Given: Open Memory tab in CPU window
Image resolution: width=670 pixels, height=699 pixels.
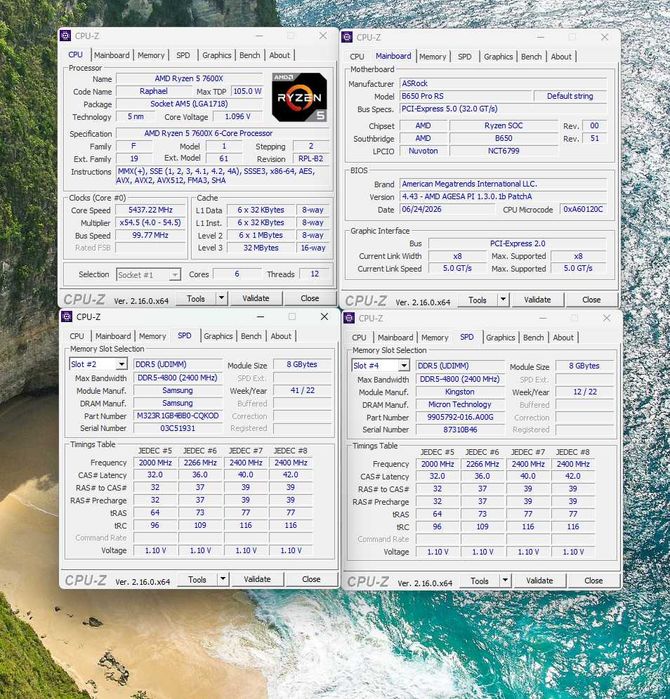Looking at the screenshot, I should tap(151, 55).
